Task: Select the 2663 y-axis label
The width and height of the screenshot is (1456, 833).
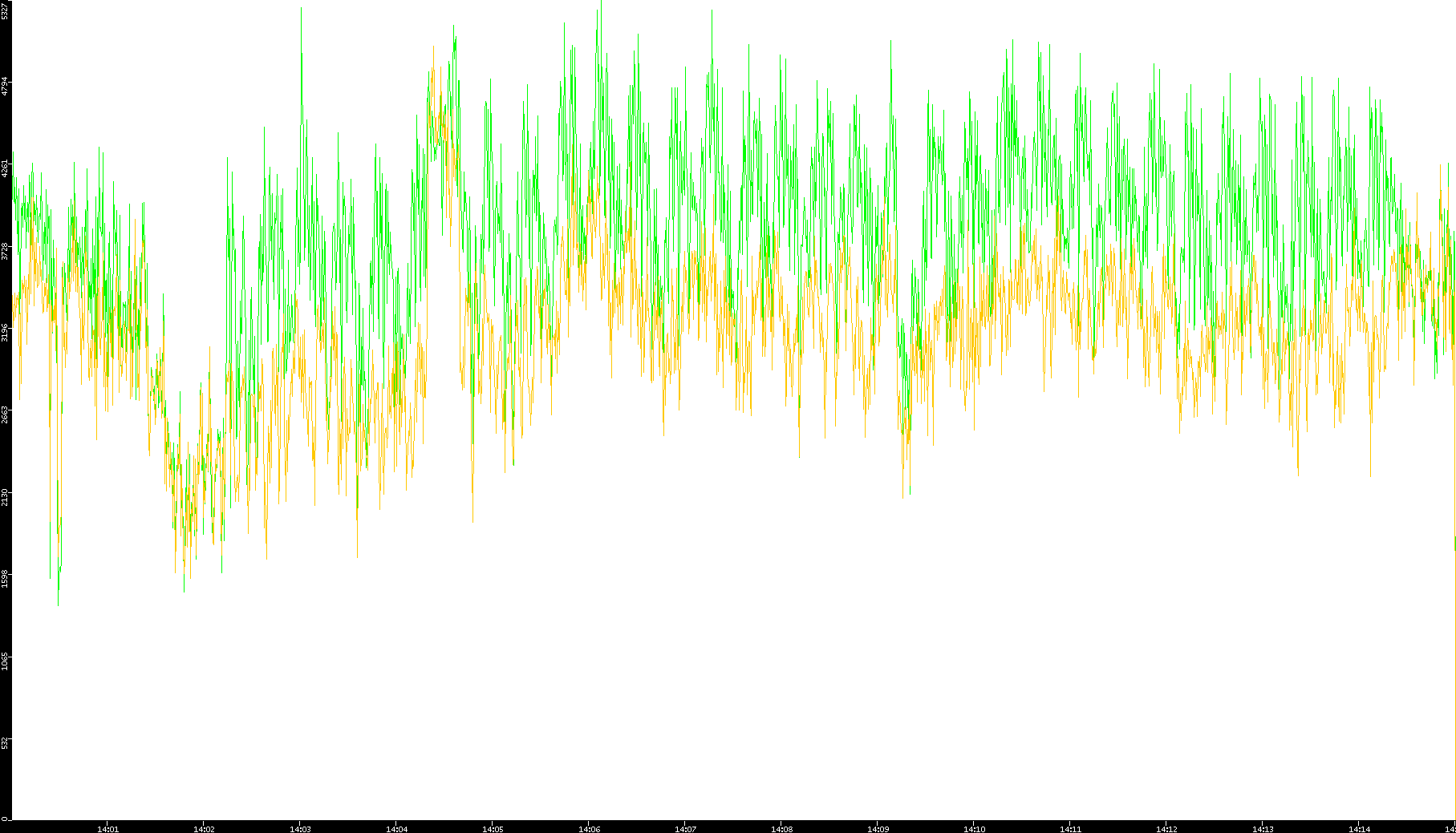Action: [x=5, y=414]
